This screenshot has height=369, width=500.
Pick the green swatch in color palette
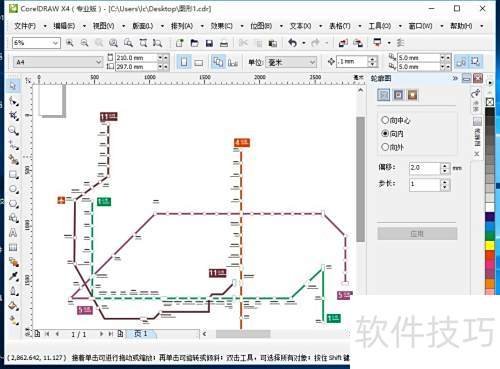point(490,236)
